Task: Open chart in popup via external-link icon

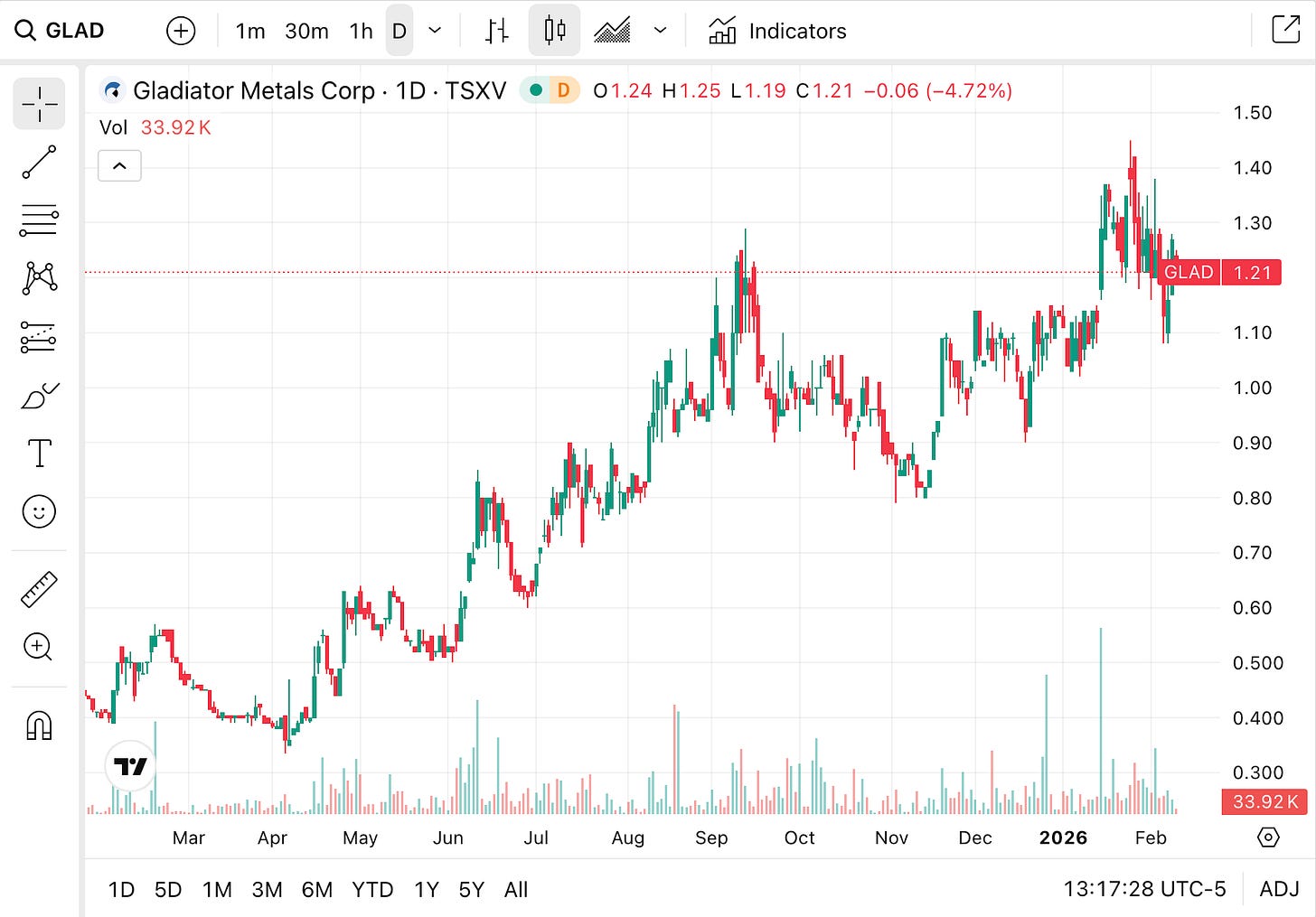Action: [1285, 29]
